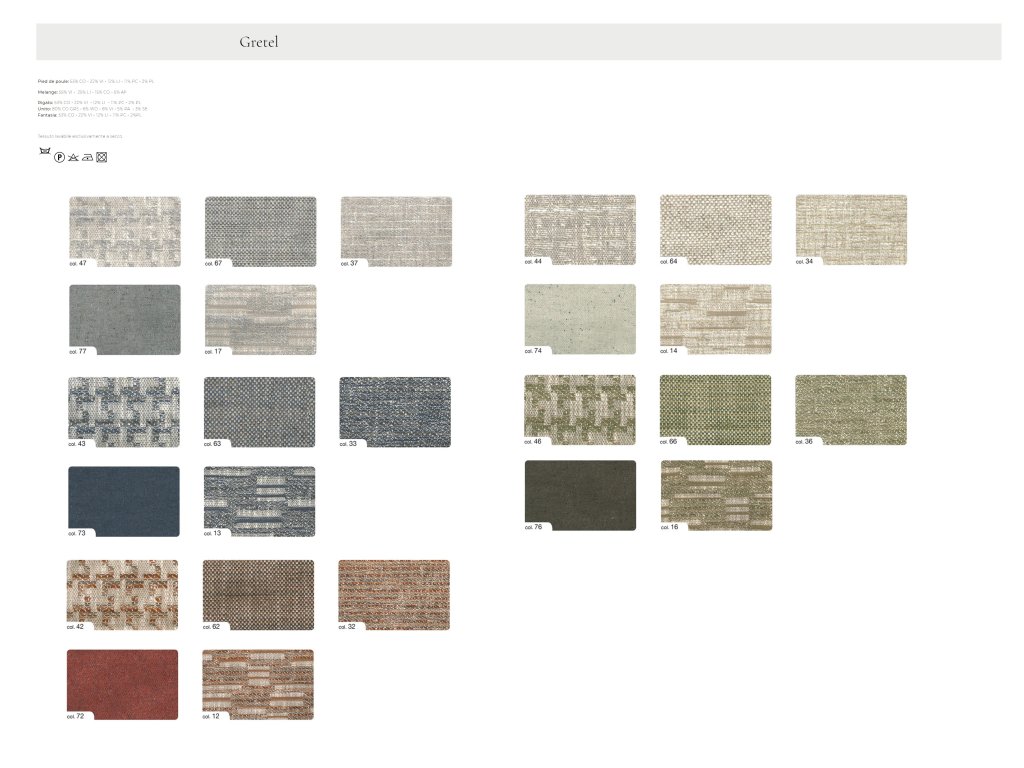
Task: Open the col. 66 green weave sample
Action: click(x=715, y=409)
